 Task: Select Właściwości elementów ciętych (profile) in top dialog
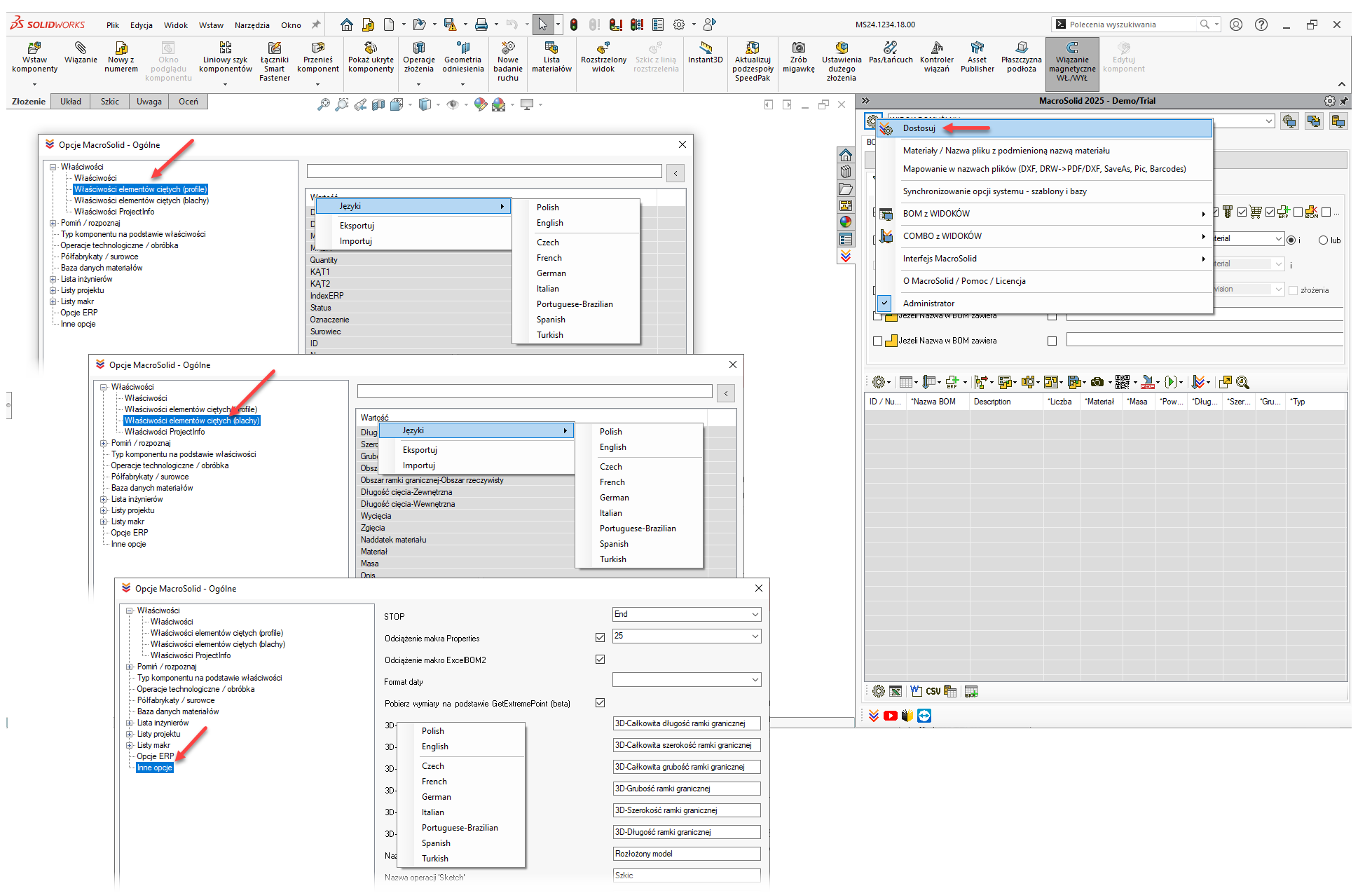(141, 189)
